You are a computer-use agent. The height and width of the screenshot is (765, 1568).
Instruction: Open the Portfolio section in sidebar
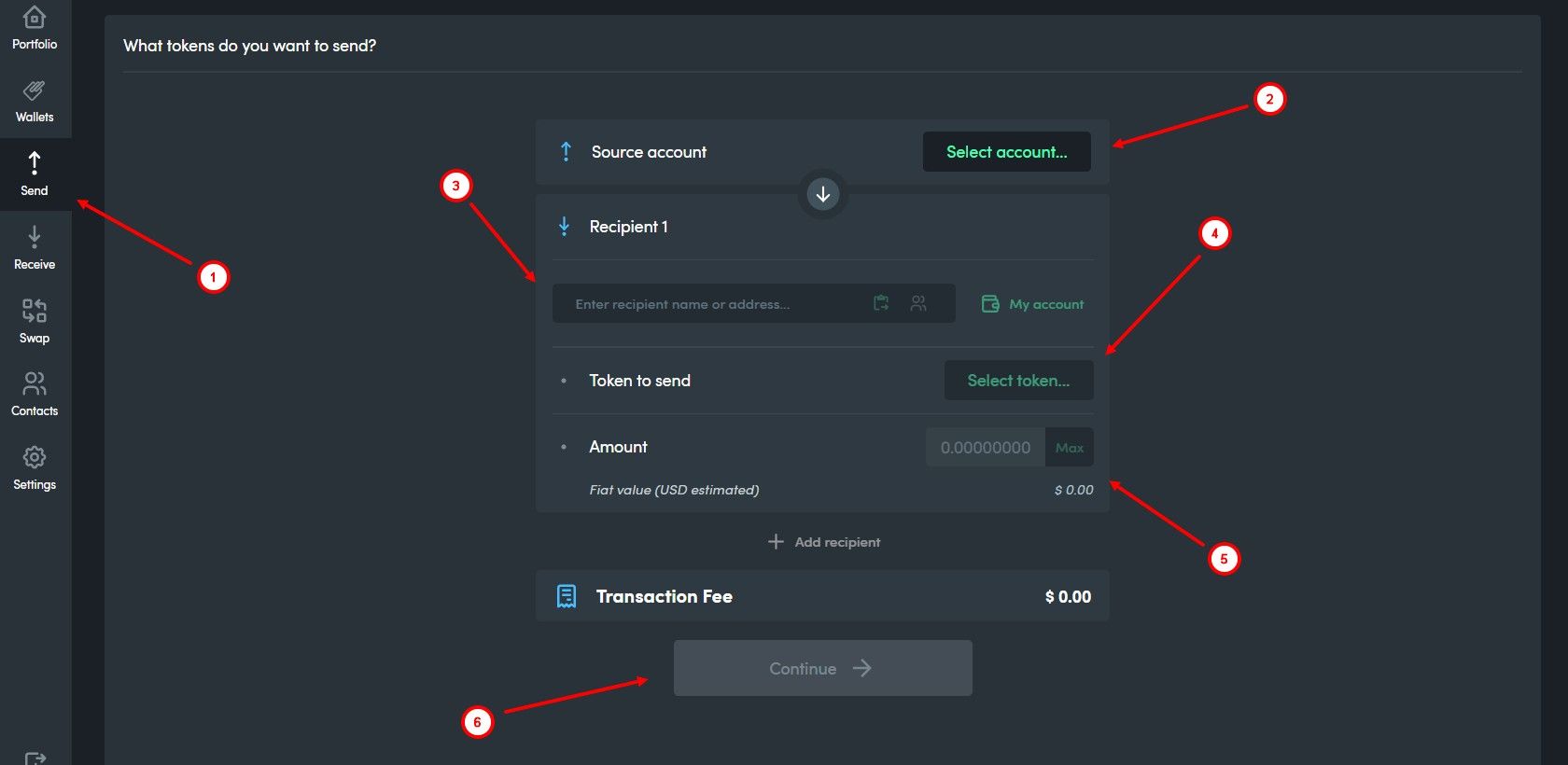(35, 28)
